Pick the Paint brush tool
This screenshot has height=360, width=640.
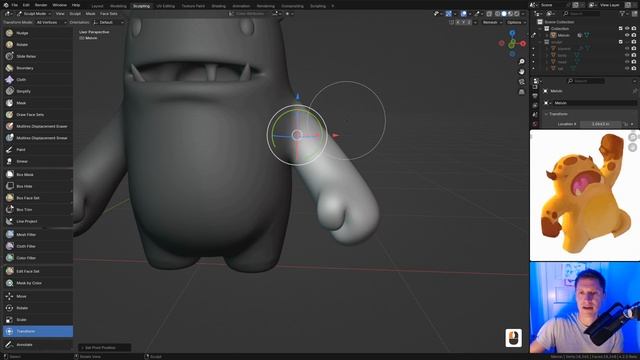pos(38,150)
